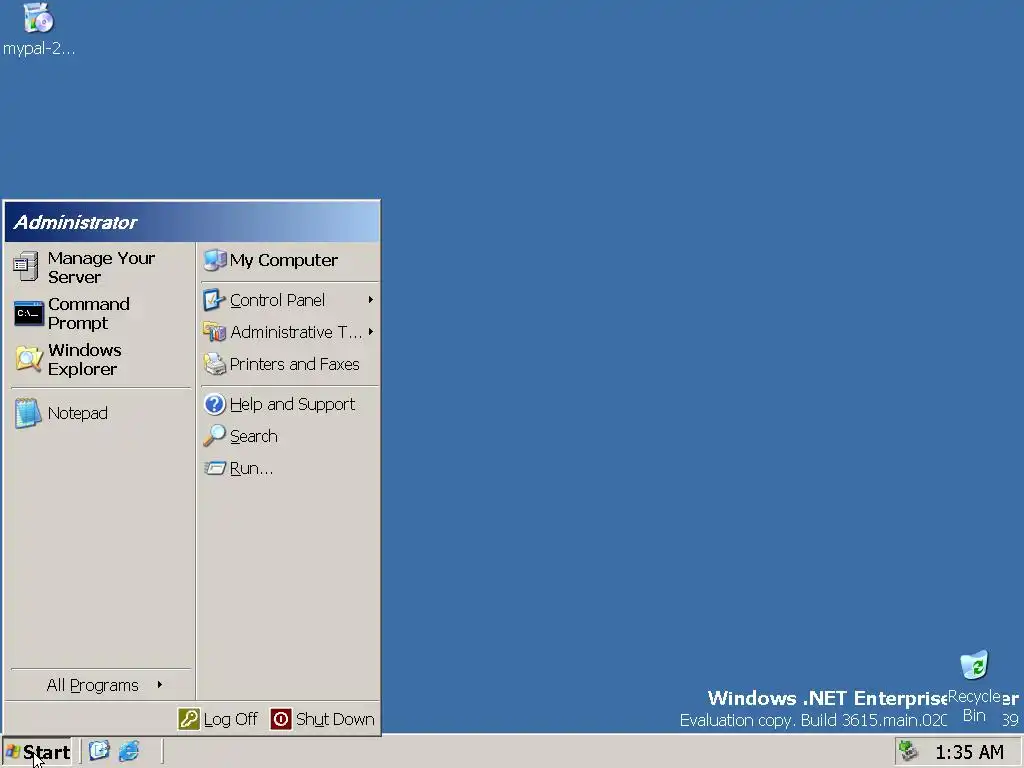Click the red Shut Down power icon
Image resolution: width=1024 pixels, height=768 pixels.
coord(281,719)
